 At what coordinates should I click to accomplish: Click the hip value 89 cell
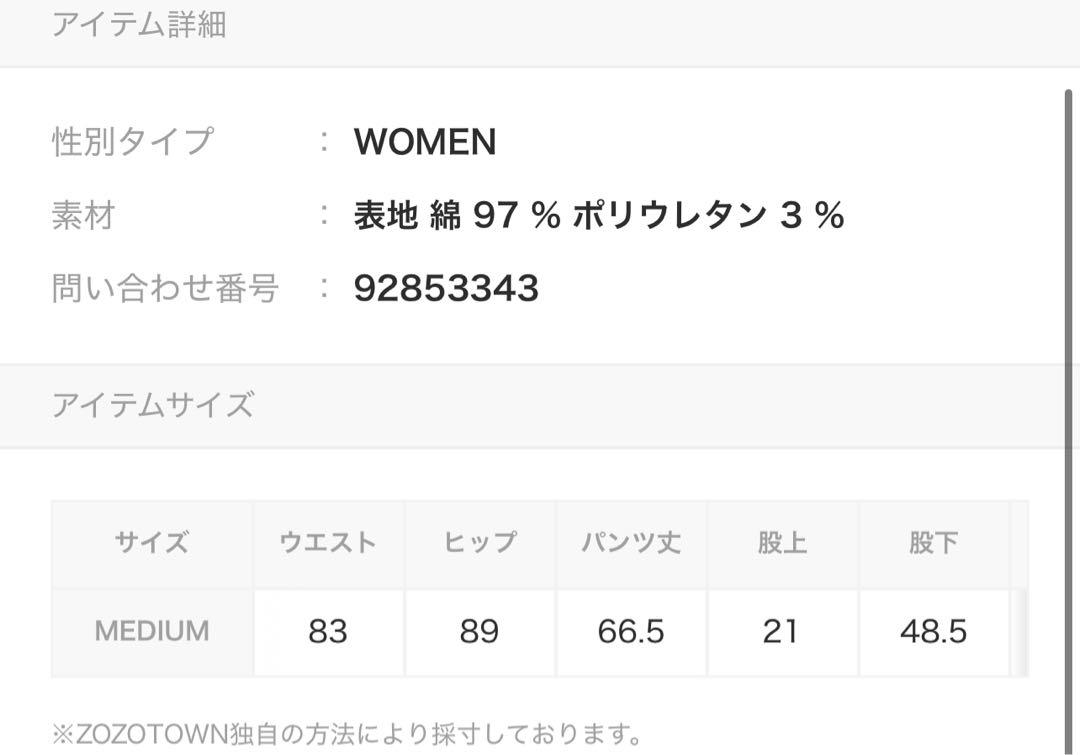480,632
